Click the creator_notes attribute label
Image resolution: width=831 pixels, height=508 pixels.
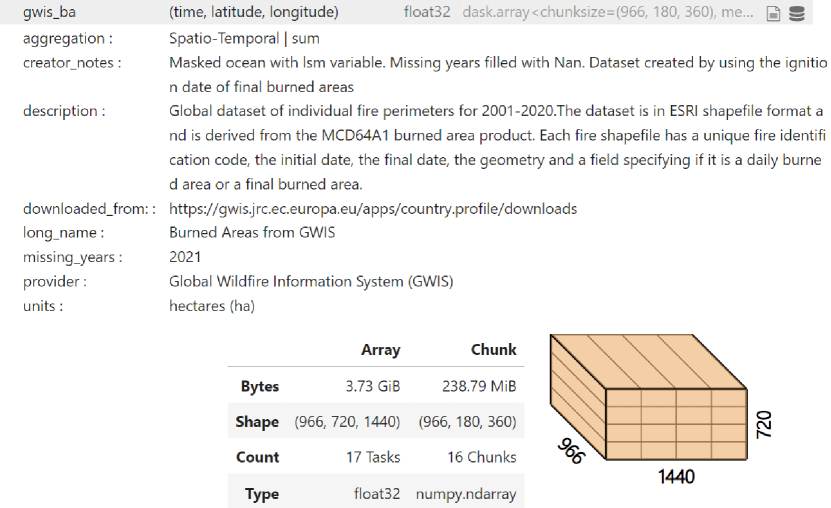(72, 63)
